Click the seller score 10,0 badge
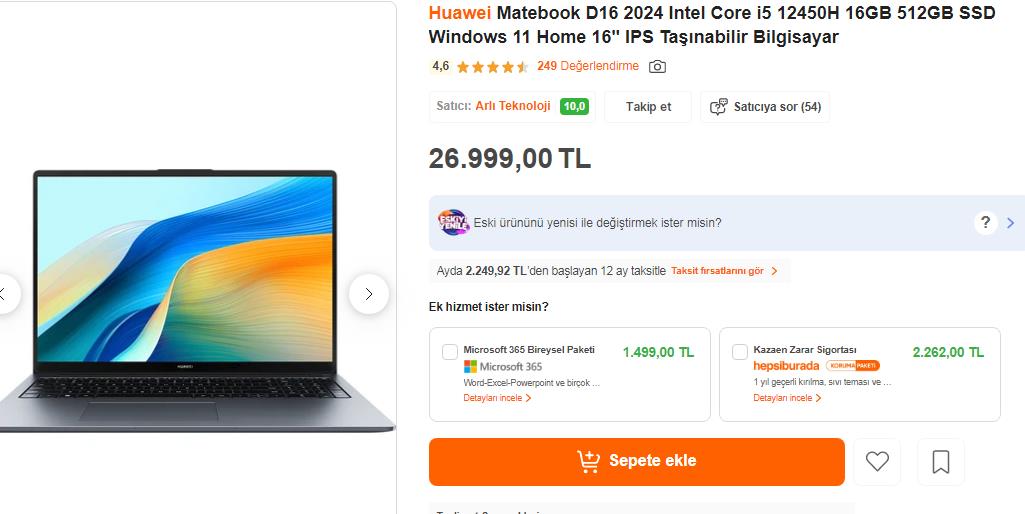This screenshot has width=1025, height=514. point(574,107)
